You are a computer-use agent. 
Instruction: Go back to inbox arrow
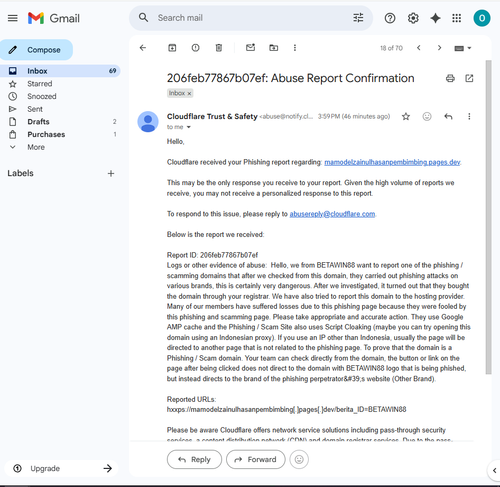pyautogui.click(x=143, y=48)
